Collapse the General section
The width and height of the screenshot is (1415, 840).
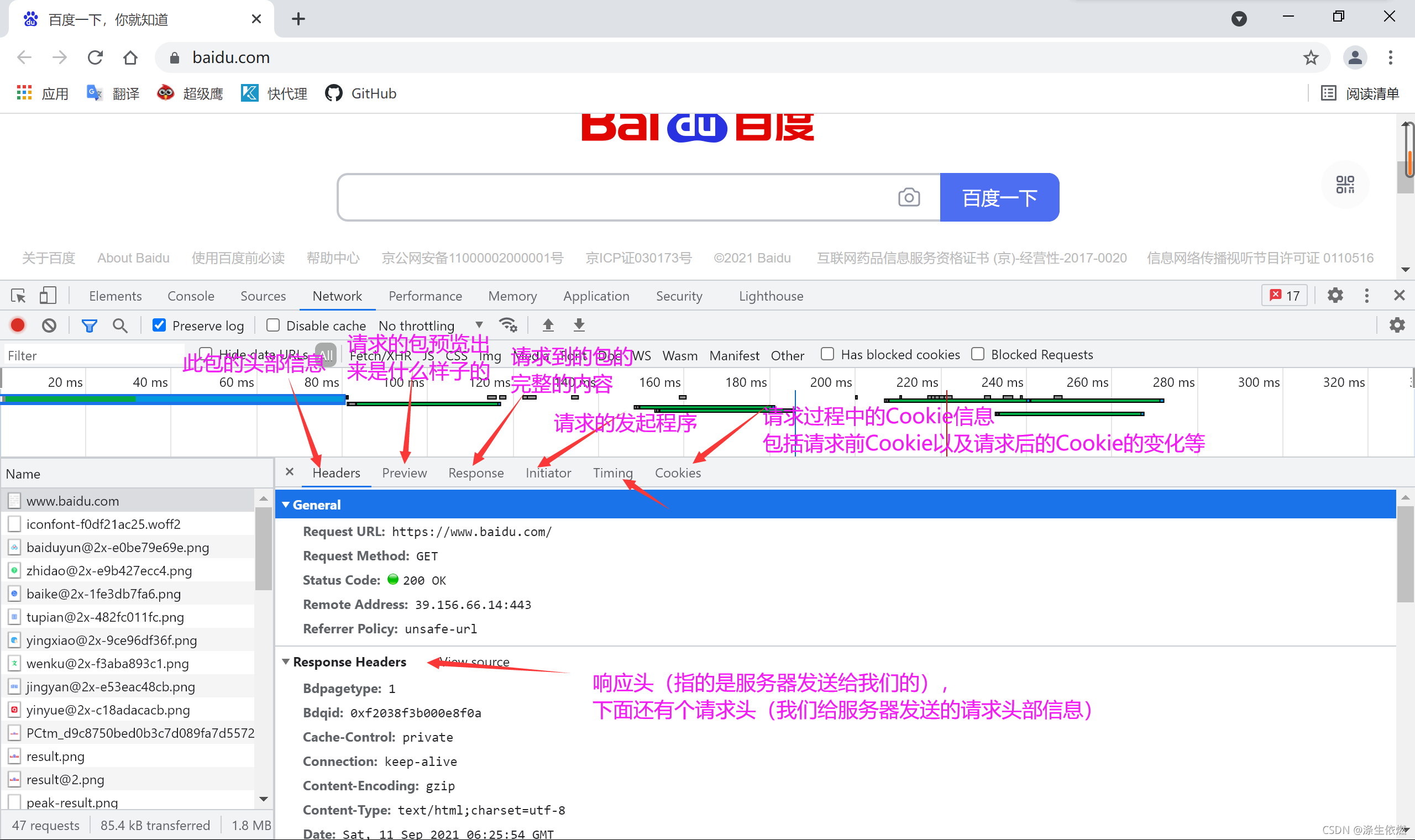286,505
